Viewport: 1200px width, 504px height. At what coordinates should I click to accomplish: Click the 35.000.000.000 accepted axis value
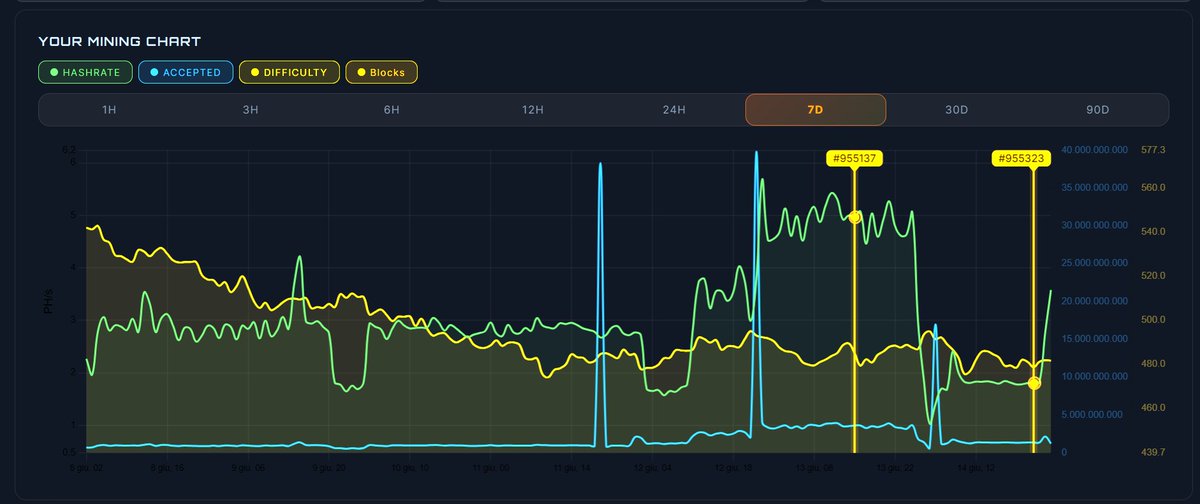pos(1095,187)
